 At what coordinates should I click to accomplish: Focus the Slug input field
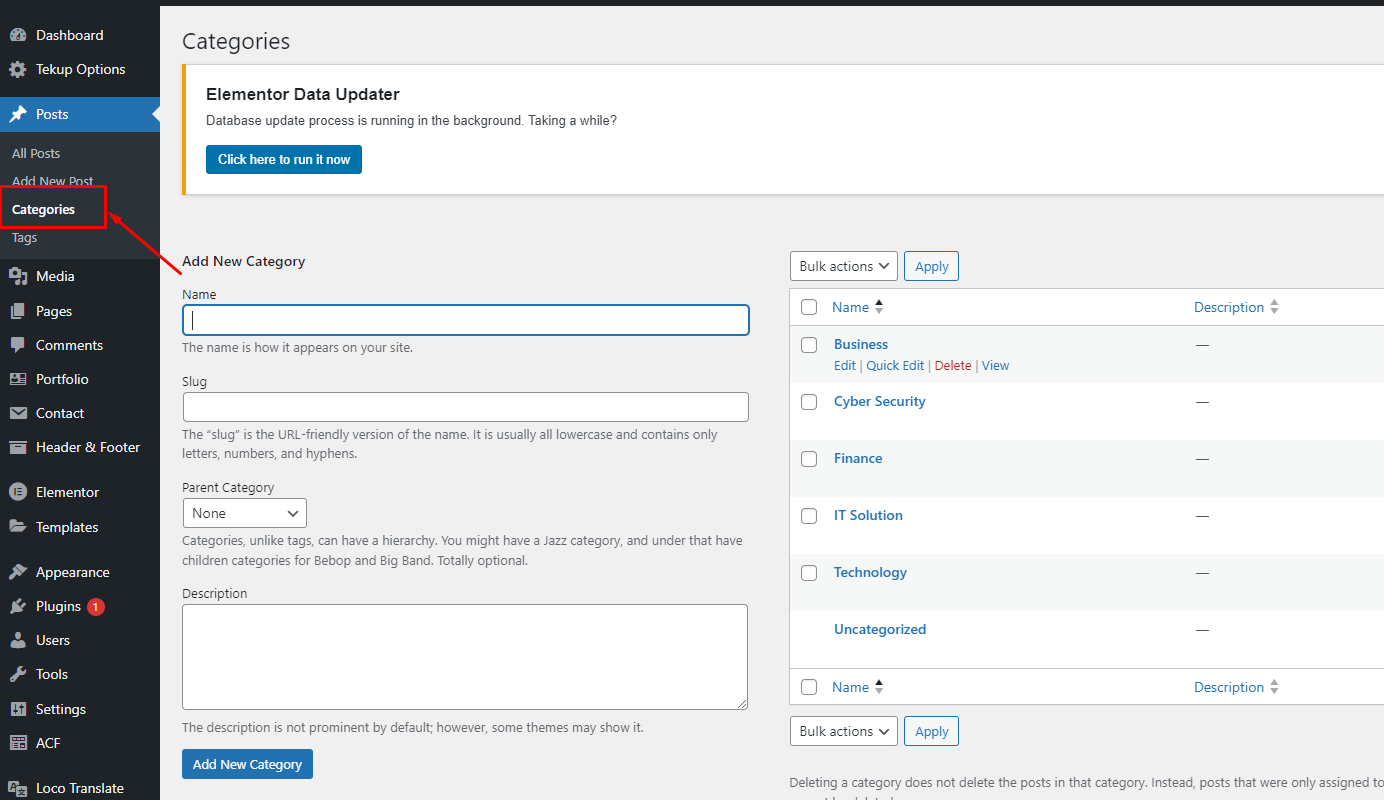click(x=466, y=407)
